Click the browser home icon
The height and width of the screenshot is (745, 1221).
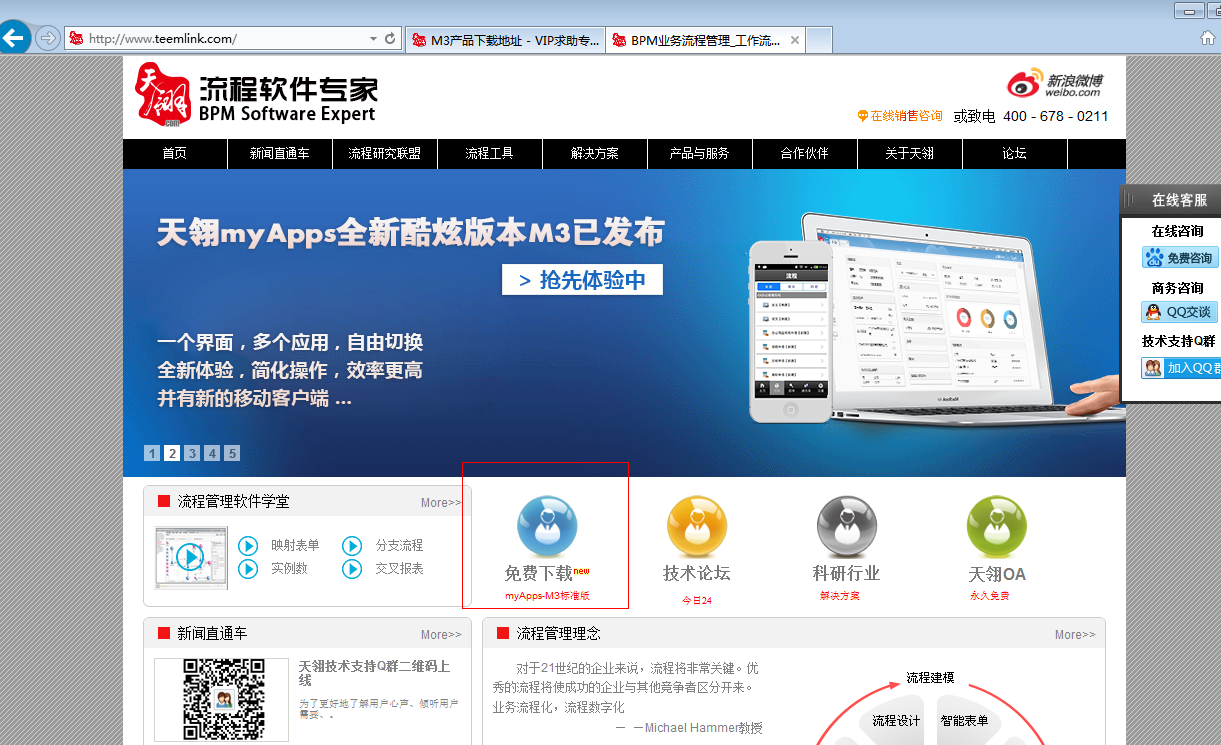click(1208, 38)
